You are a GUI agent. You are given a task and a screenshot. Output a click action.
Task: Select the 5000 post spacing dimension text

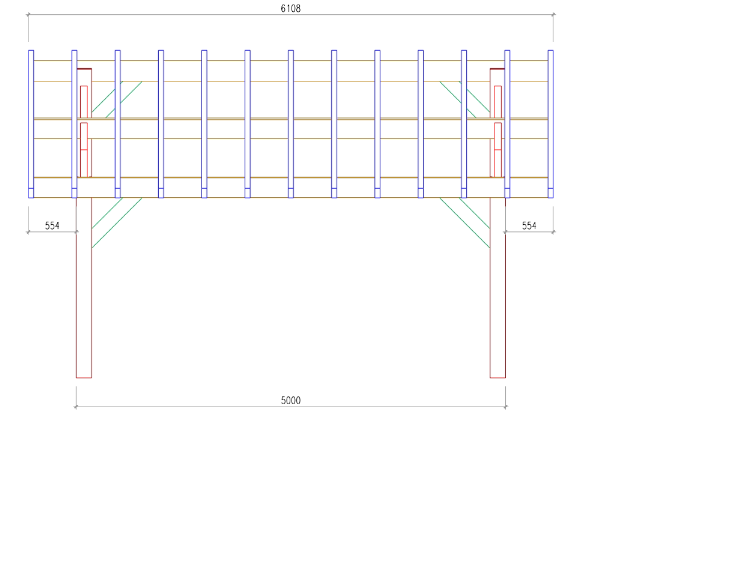[x=290, y=400]
